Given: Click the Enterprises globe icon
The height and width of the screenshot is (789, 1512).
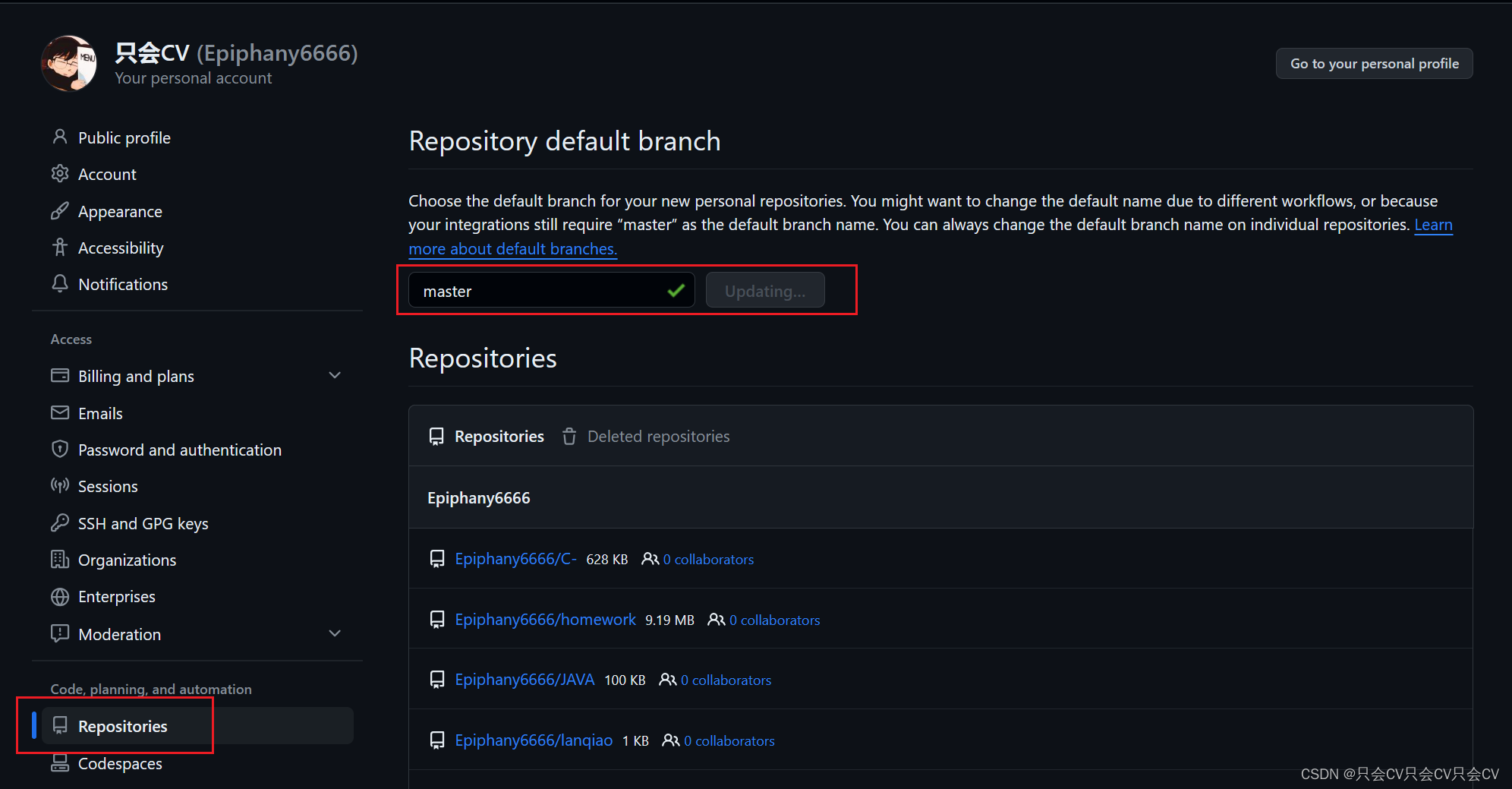Looking at the screenshot, I should tap(60, 597).
